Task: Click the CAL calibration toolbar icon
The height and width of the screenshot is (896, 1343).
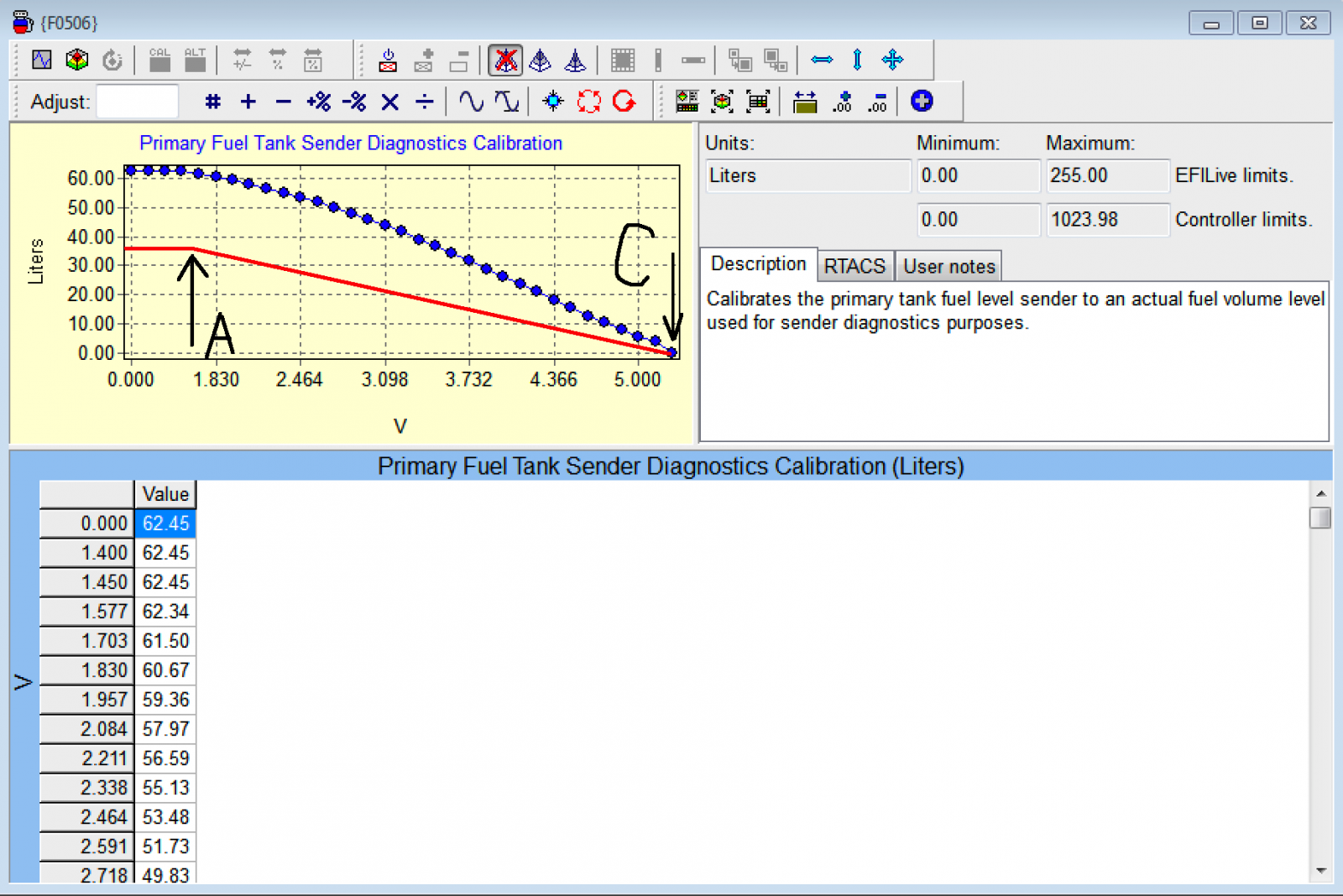Action: tap(159, 60)
